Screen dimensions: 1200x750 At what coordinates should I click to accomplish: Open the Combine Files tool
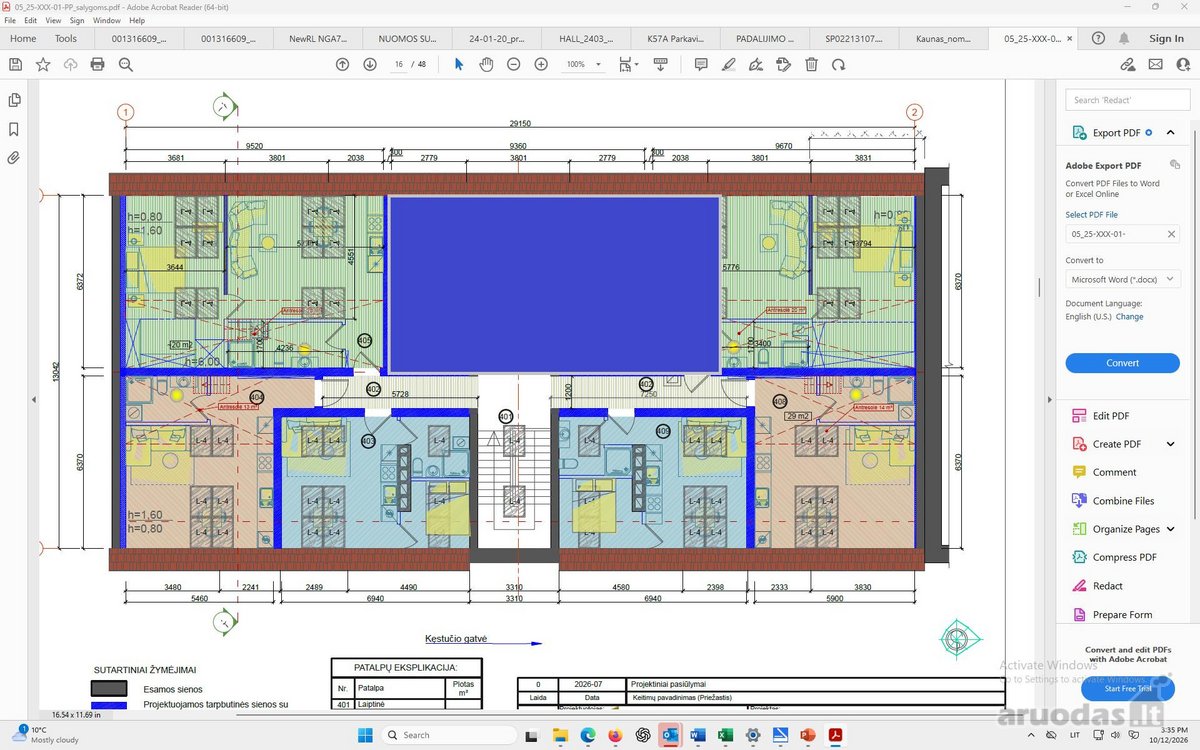click(1124, 501)
